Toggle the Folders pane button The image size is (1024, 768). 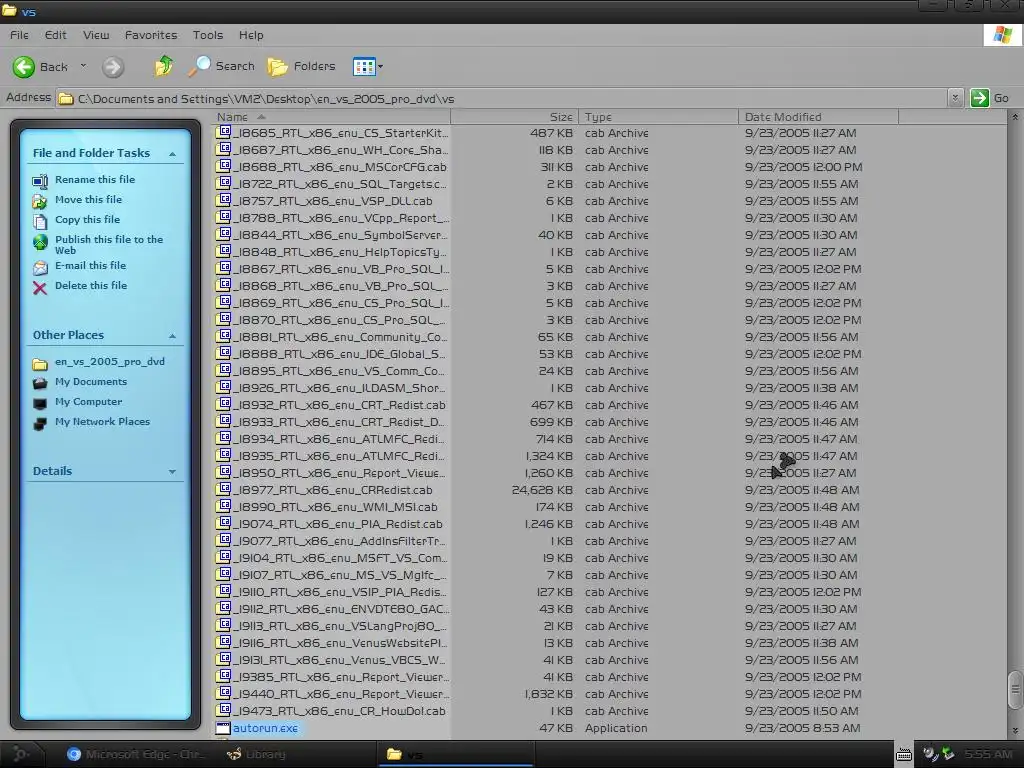click(301, 66)
